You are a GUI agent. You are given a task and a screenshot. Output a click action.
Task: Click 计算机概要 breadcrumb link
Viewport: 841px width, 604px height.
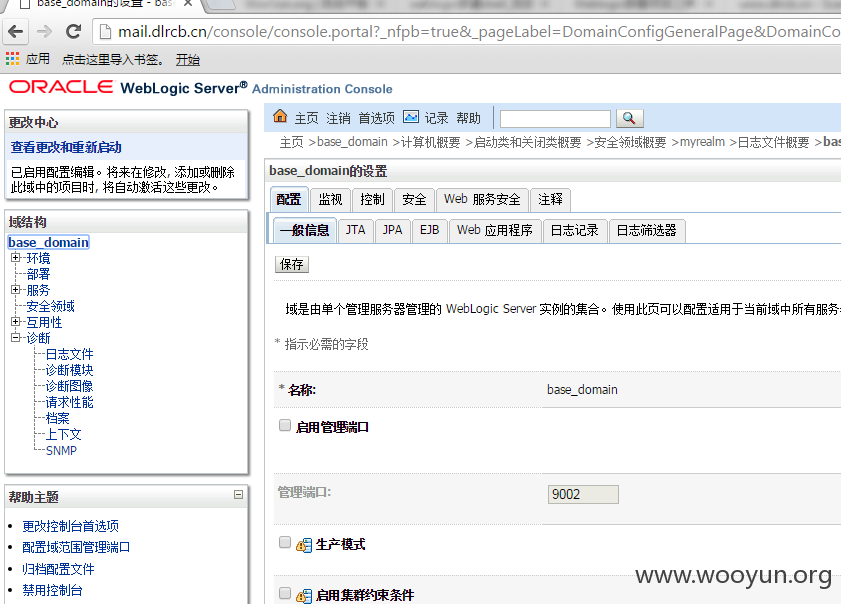pyautogui.click(x=431, y=142)
